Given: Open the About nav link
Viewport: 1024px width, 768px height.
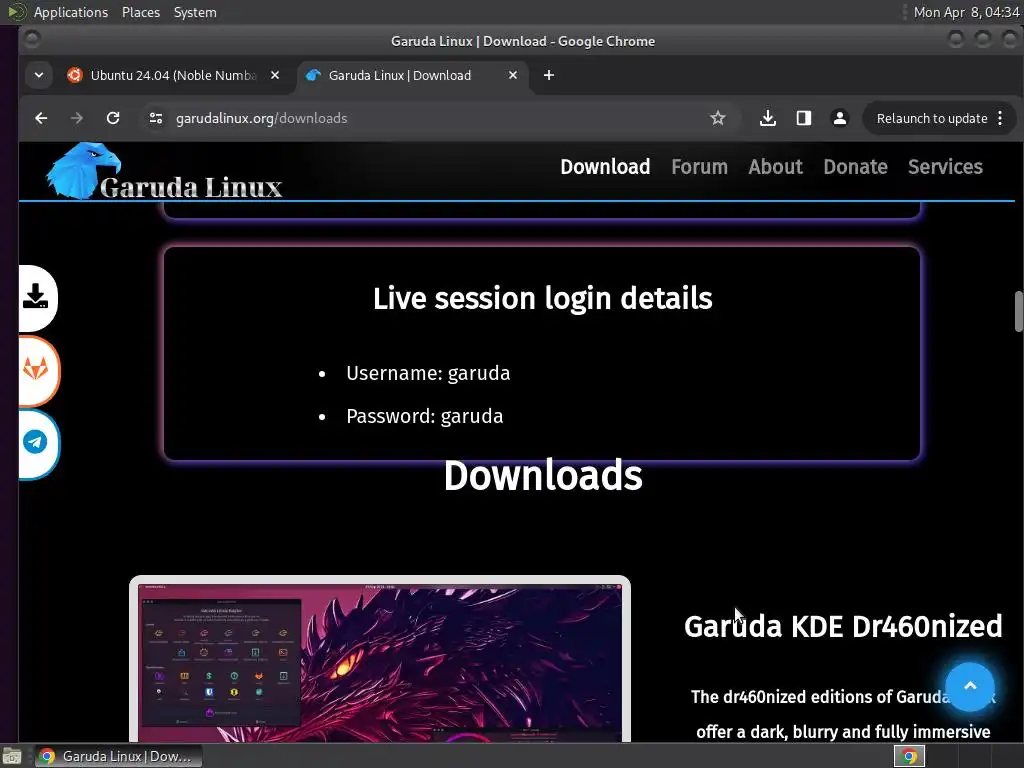Looking at the screenshot, I should click(775, 167).
